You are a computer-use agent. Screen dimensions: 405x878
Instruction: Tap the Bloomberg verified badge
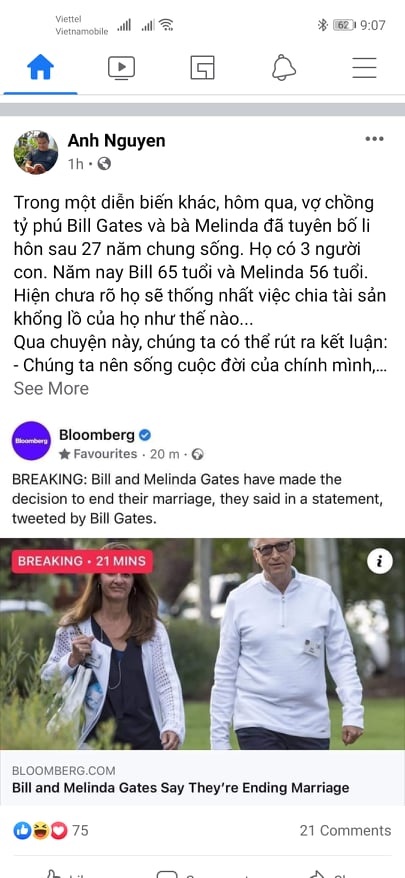(x=145, y=435)
